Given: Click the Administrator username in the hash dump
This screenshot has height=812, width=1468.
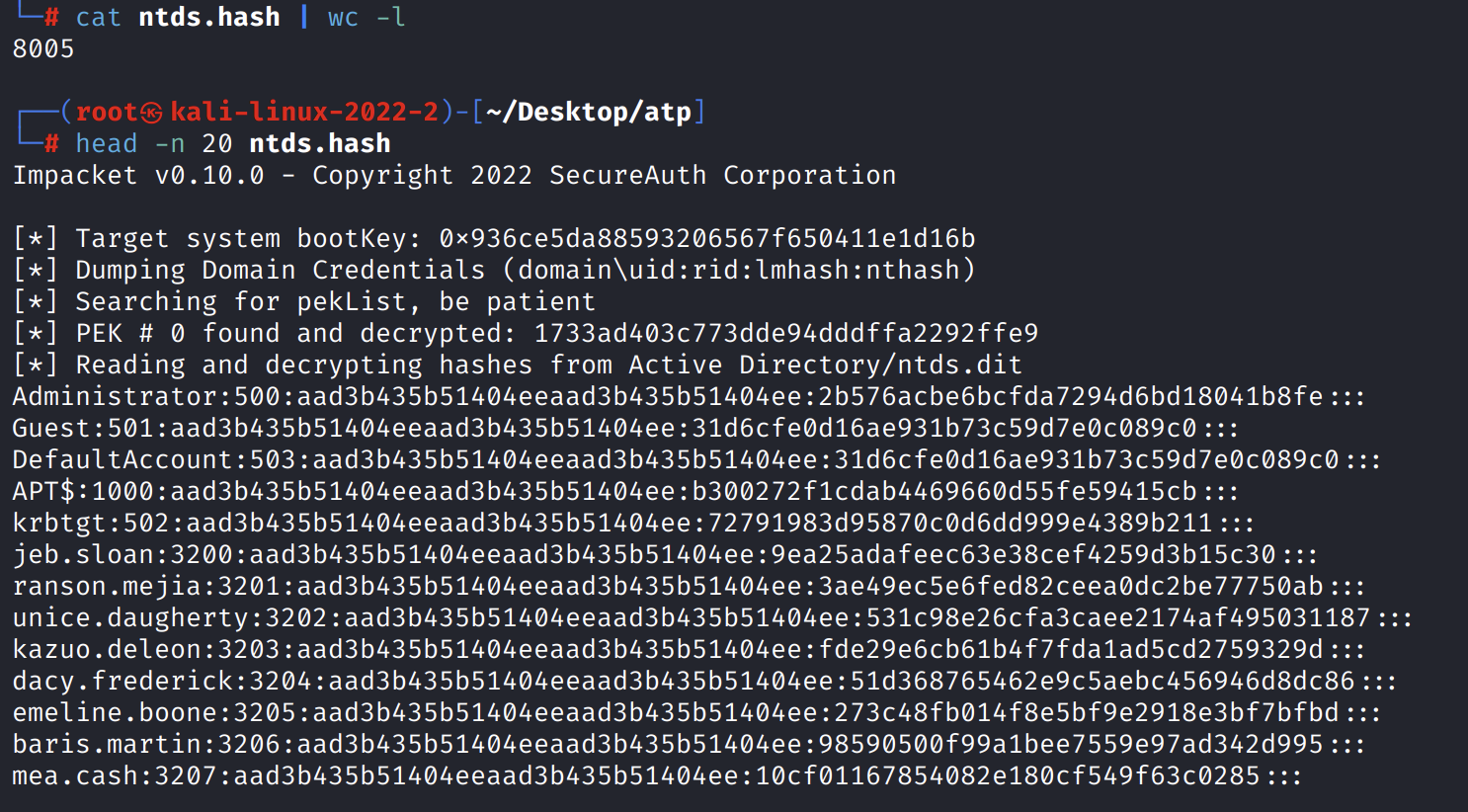Looking at the screenshot, I should coord(115,397).
